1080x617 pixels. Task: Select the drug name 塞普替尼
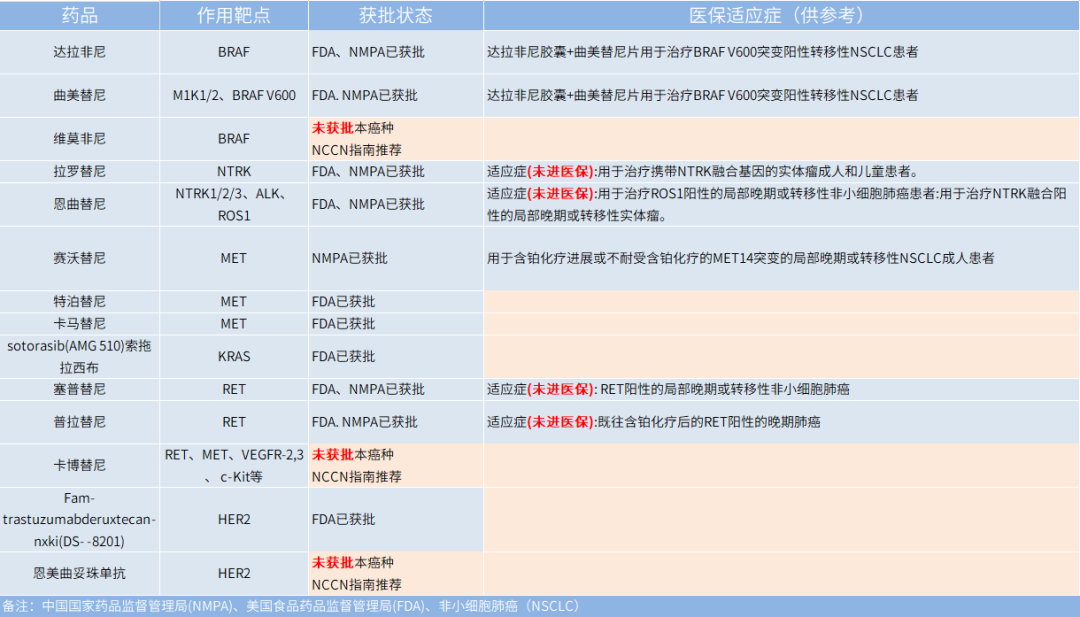coord(80,389)
